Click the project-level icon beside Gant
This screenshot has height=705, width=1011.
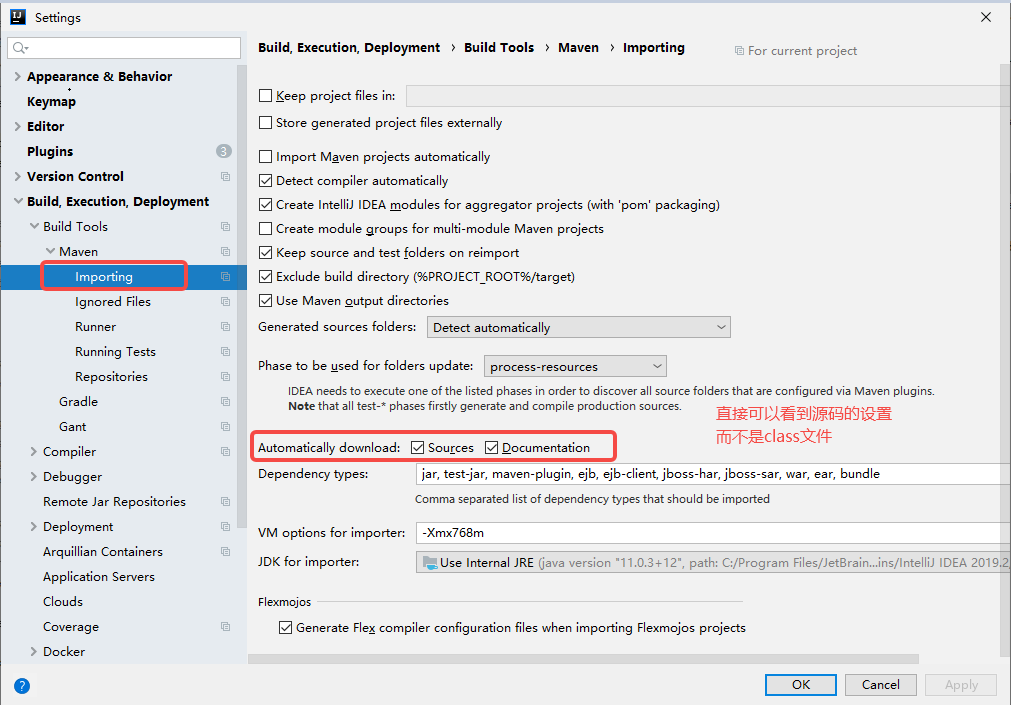coord(225,426)
